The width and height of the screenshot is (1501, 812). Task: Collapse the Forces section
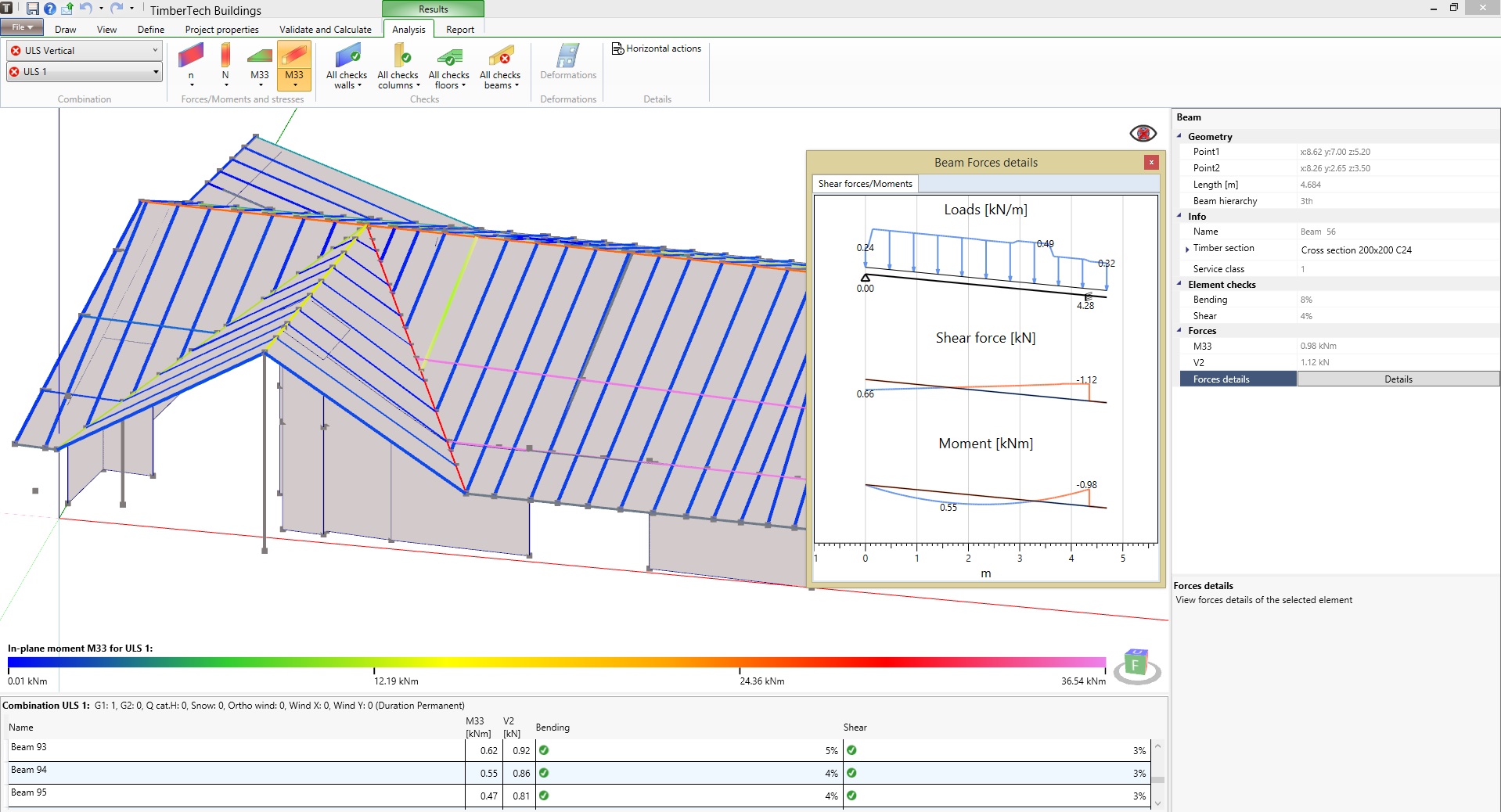point(1179,330)
